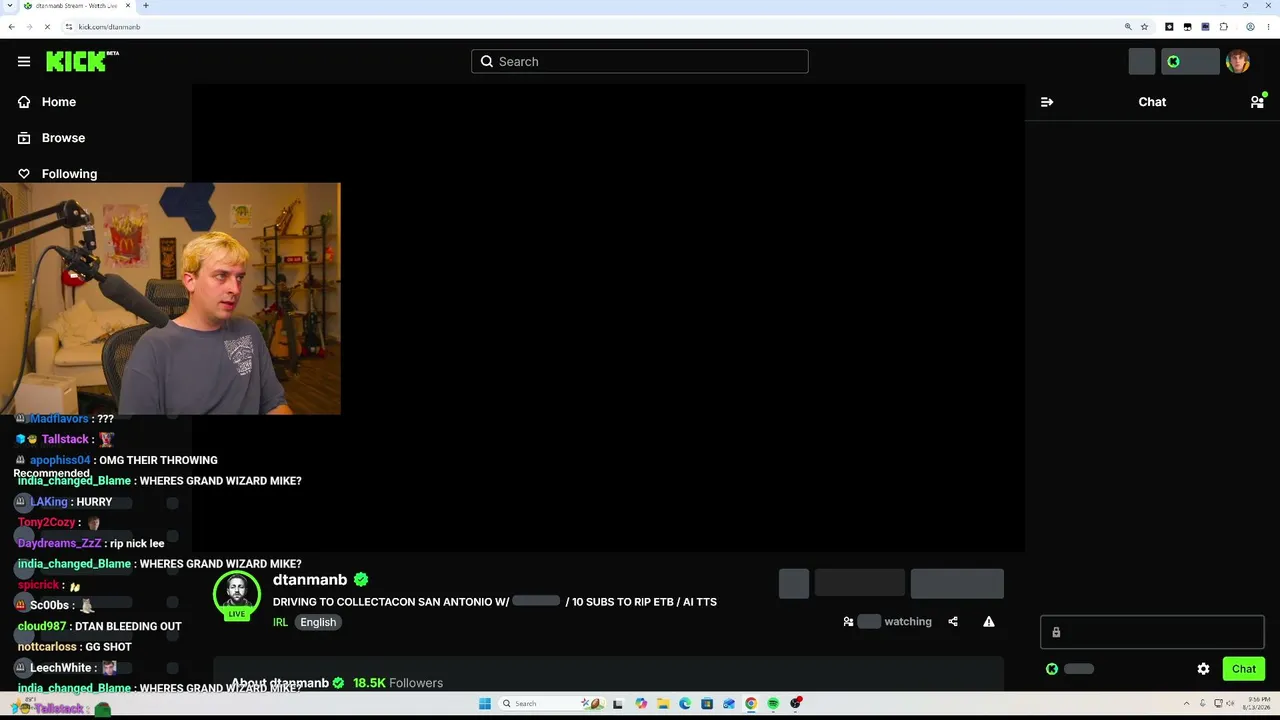The image size is (1280, 720).
Task: Open the Browse section
Action: 51,138
